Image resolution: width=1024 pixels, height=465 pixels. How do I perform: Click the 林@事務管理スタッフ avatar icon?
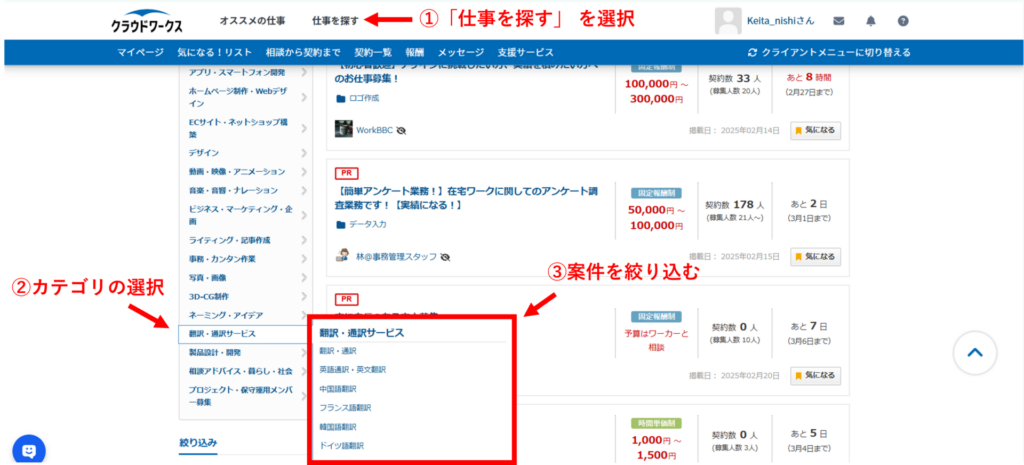(342, 256)
